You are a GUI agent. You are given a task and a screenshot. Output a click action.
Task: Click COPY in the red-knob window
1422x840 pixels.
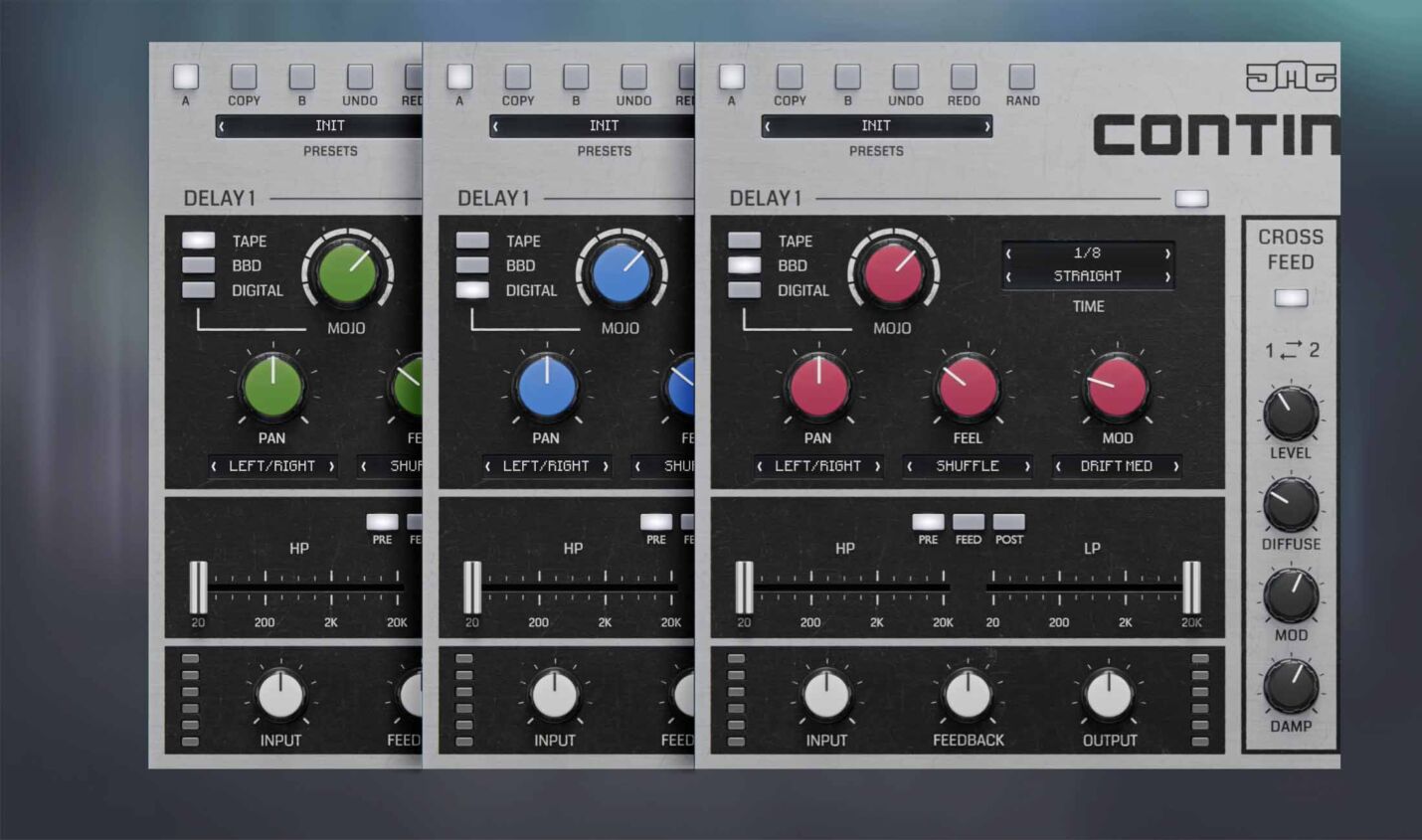pyautogui.click(x=790, y=77)
